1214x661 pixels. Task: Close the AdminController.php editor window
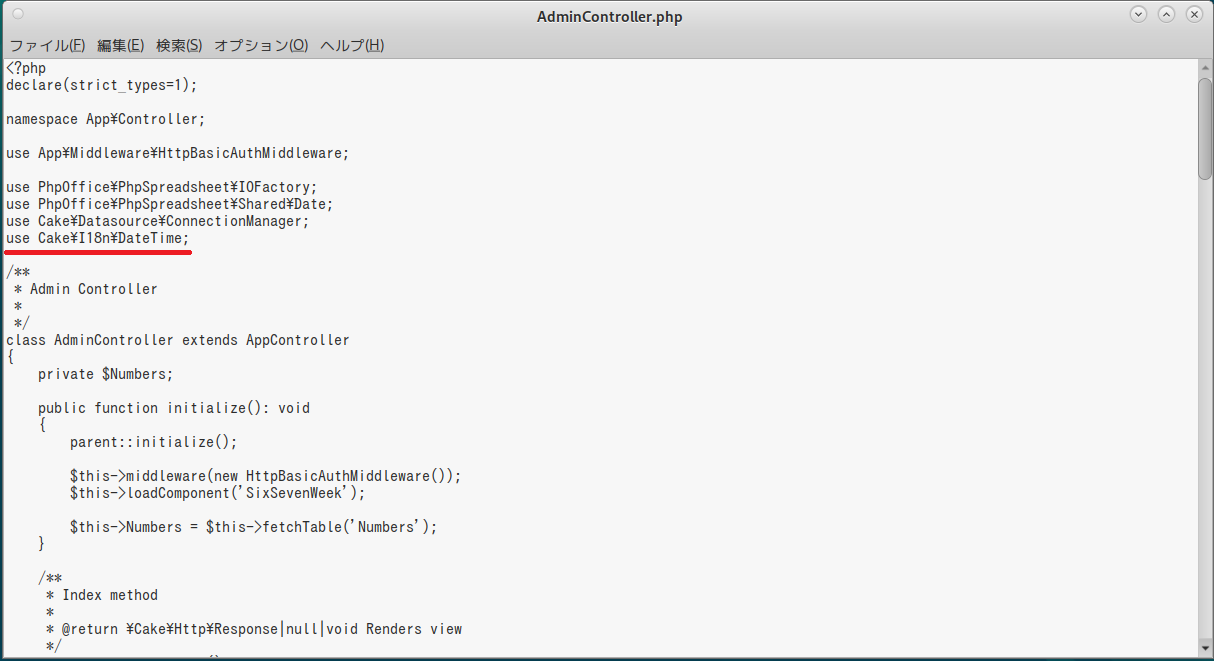tap(1194, 15)
